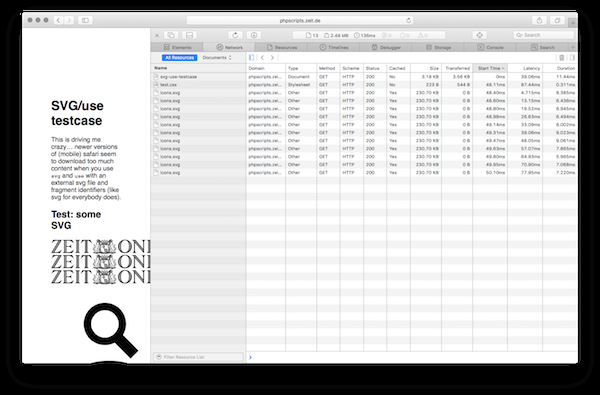Download web archive icon in inspector
This screenshot has height=395, width=600.
(x=254, y=35)
